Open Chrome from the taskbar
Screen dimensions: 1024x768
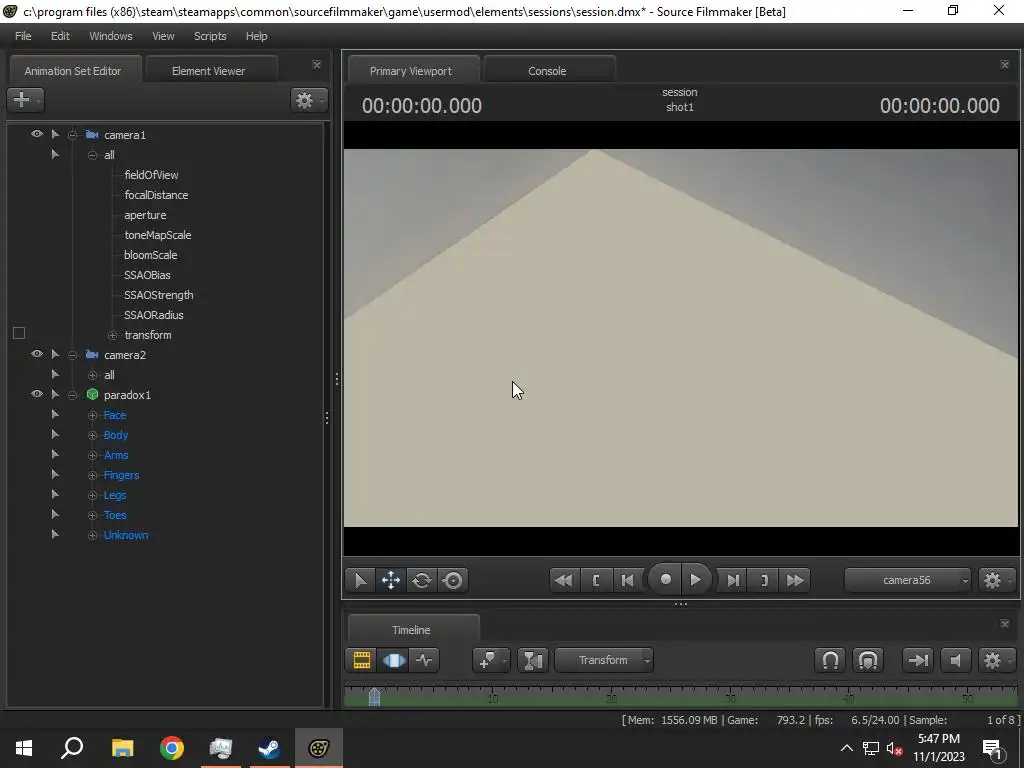172,748
